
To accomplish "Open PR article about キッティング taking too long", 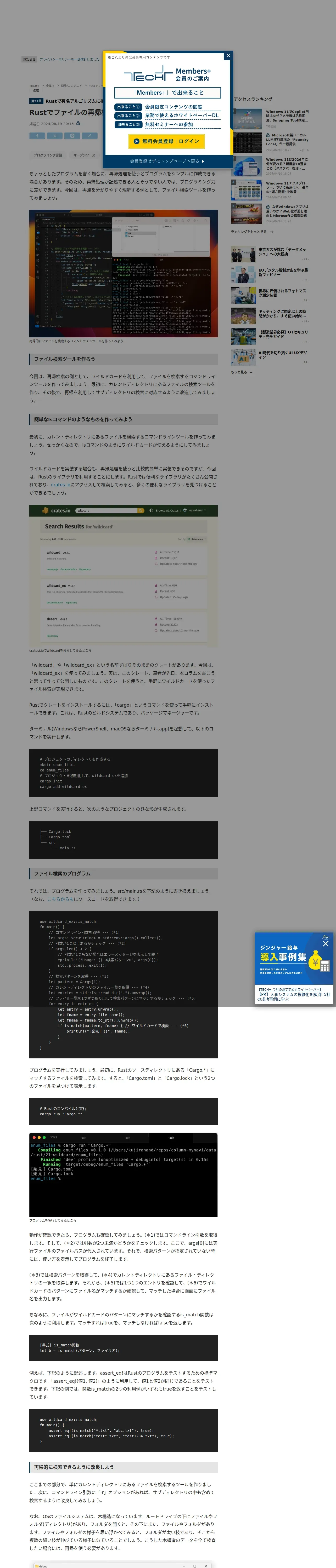I will (x=283, y=314).
